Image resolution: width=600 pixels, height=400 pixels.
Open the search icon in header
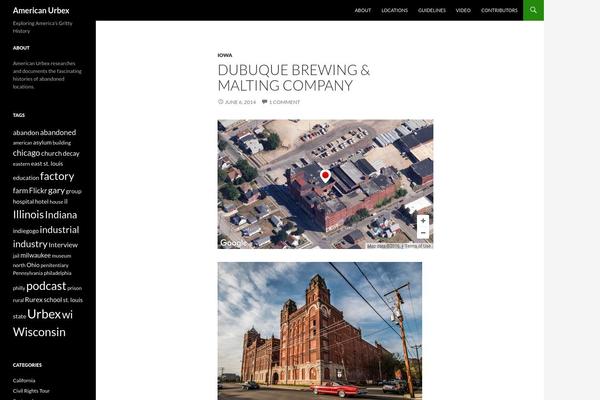pyautogui.click(x=533, y=10)
